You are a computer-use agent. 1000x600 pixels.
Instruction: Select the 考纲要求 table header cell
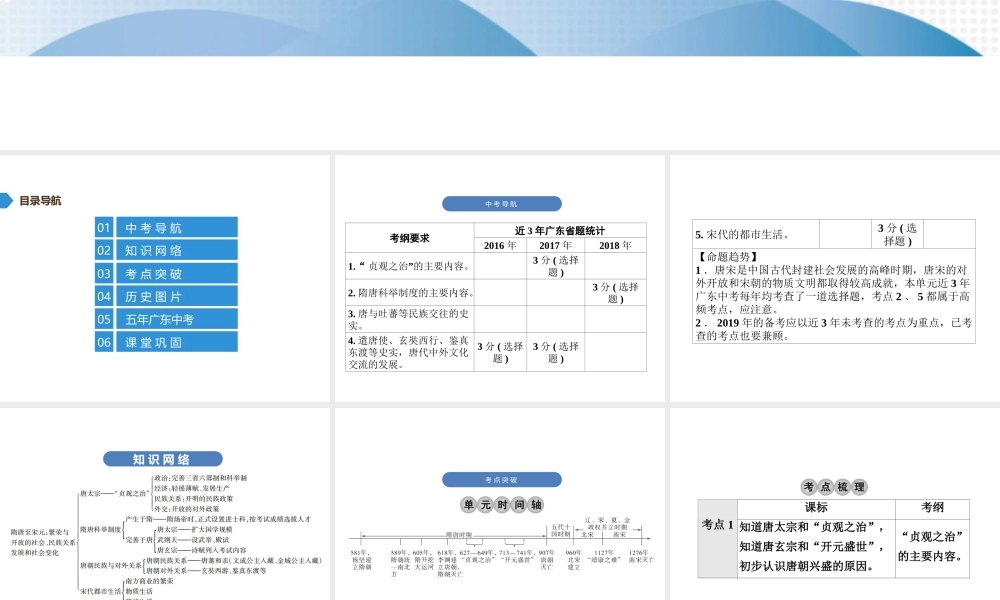coord(409,238)
